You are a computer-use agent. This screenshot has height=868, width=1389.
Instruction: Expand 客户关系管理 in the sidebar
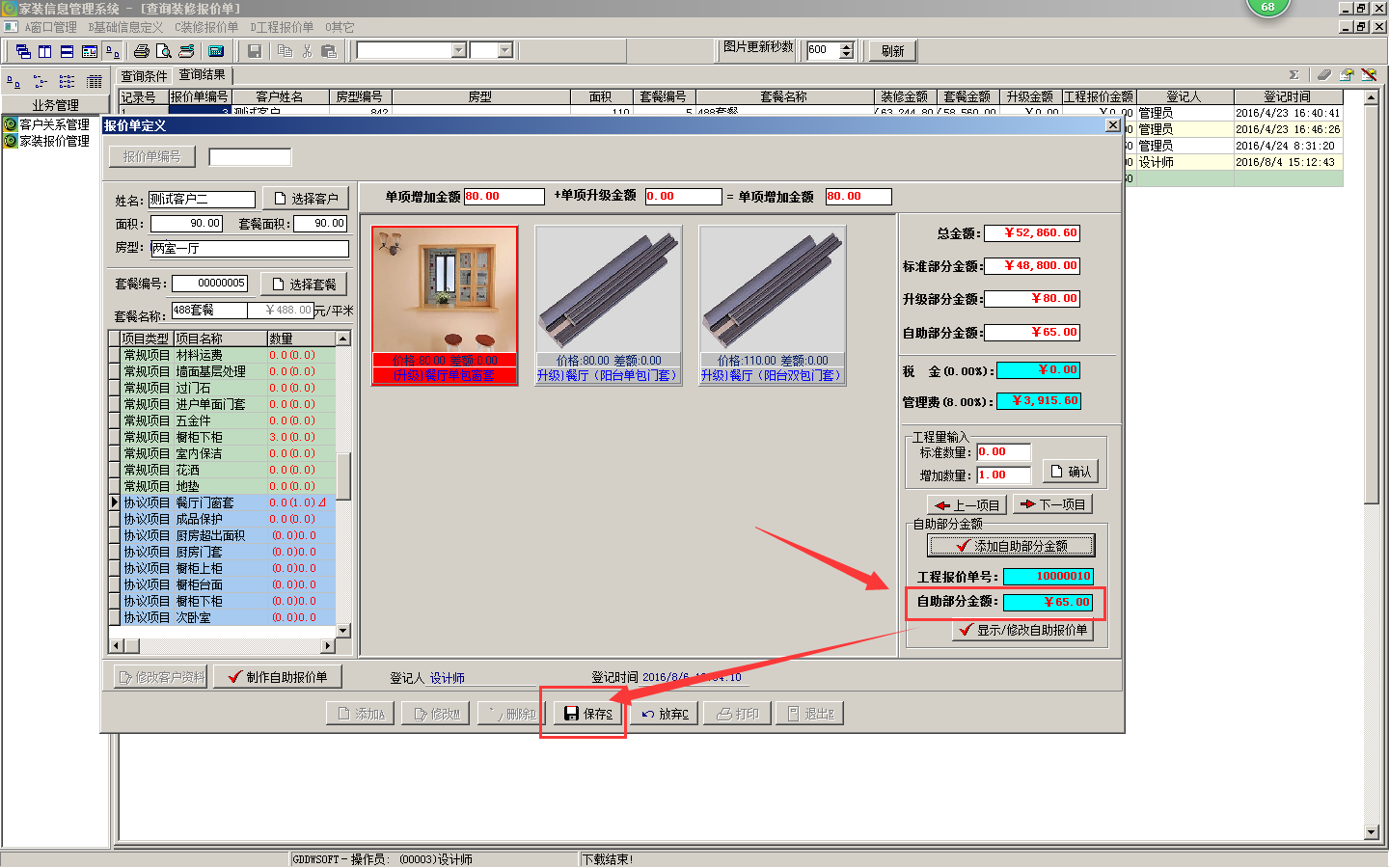[x=54, y=124]
